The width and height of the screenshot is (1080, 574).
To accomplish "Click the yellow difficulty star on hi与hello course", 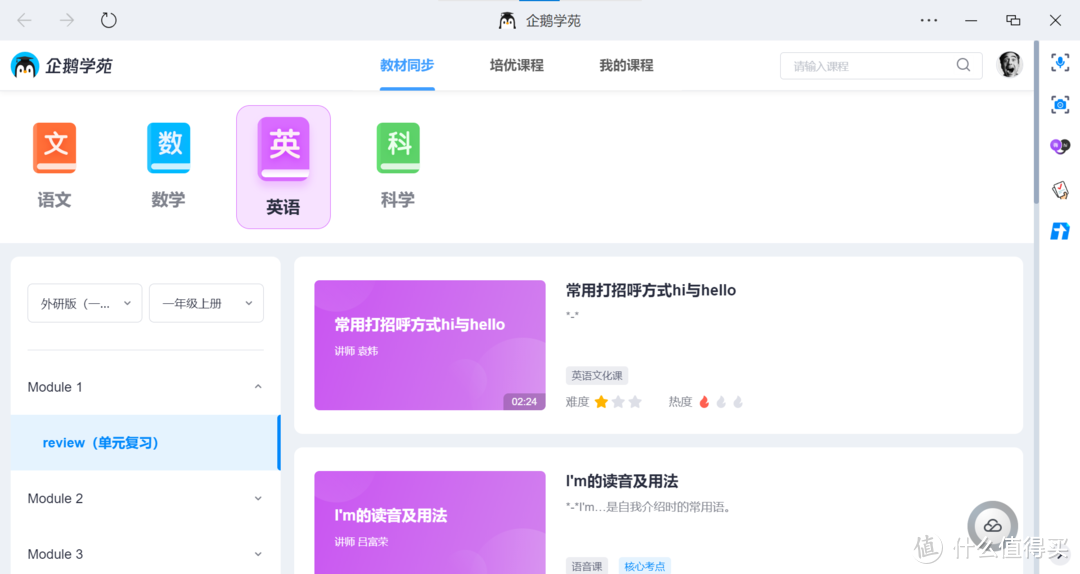I will 601,402.
